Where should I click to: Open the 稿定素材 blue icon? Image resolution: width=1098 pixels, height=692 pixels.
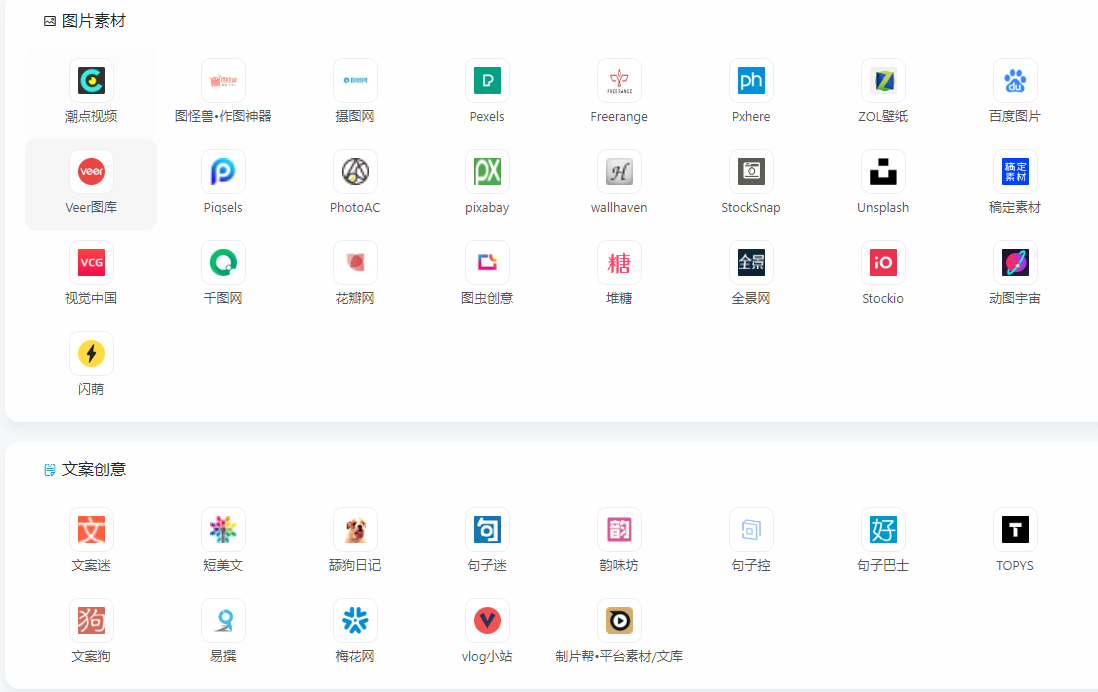pyautogui.click(x=1015, y=172)
